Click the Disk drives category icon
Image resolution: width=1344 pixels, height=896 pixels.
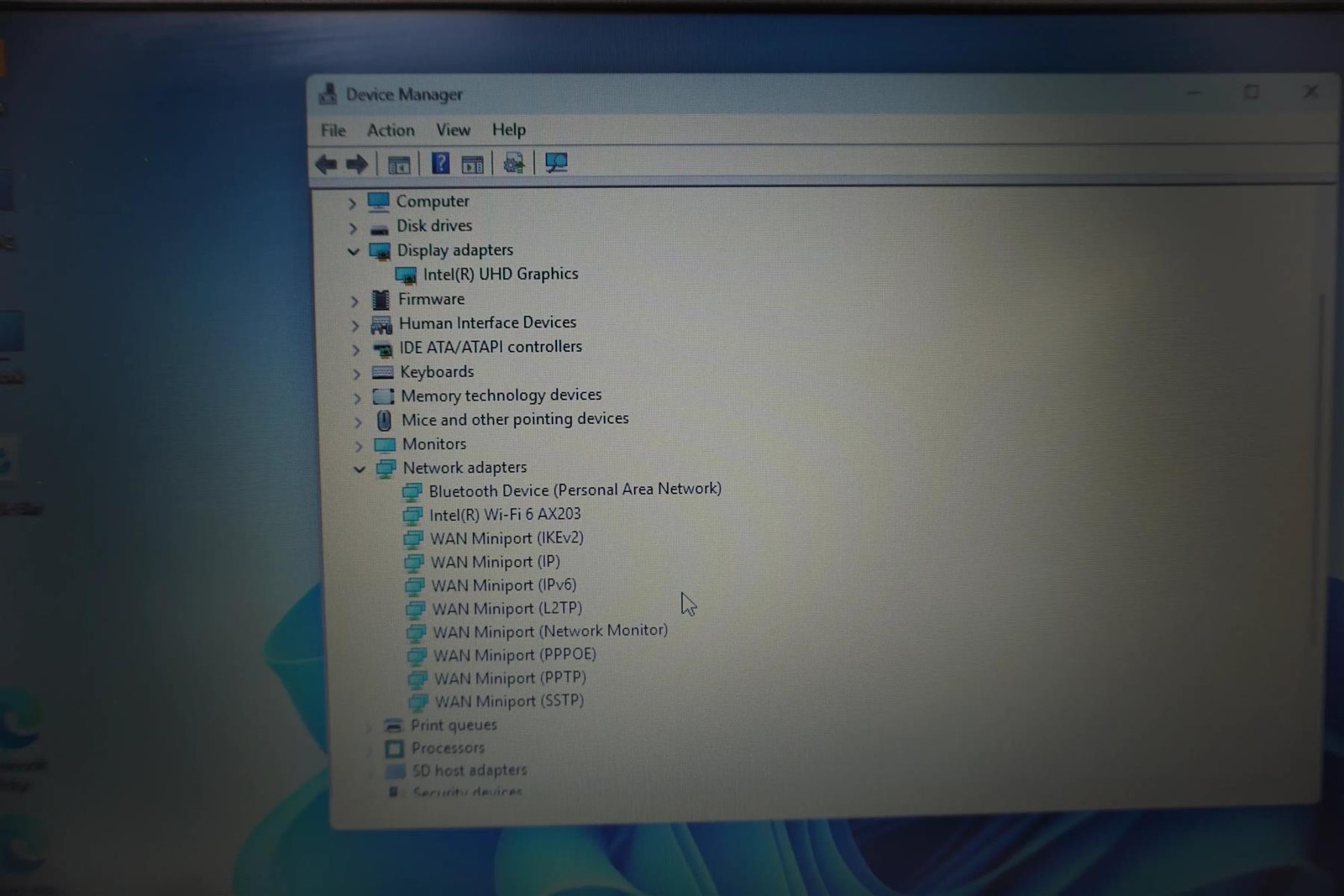click(x=380, y=228)
